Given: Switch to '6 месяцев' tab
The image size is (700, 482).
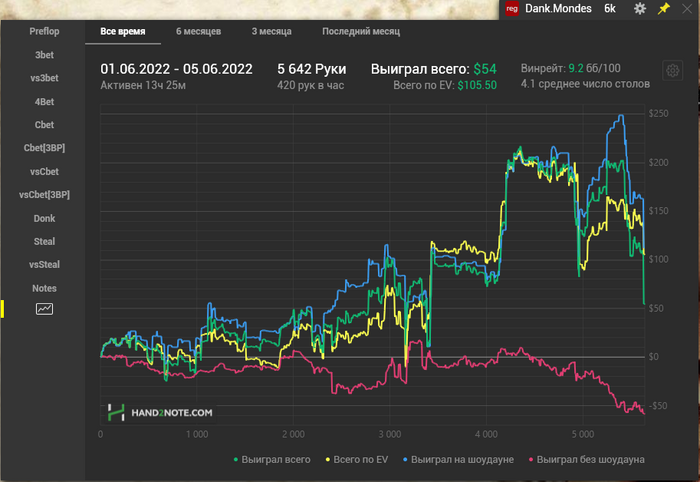Looking at the screenshot, I should pyautogui.click(x=198, y=32).
